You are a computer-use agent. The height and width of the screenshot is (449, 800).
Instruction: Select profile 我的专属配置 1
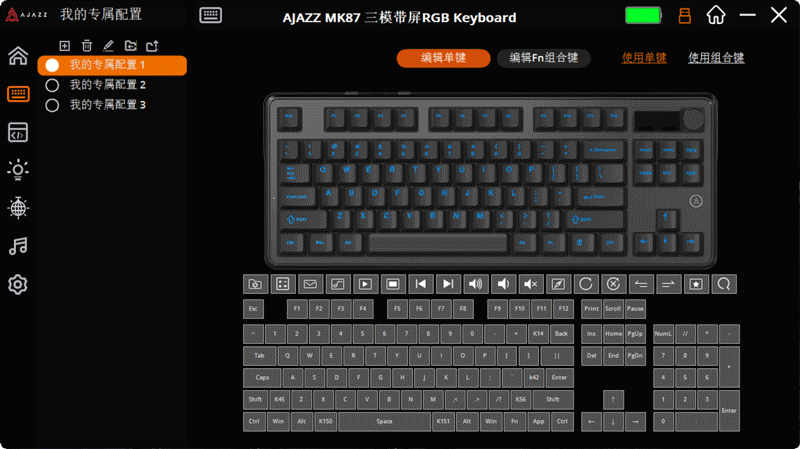click(x=112, y=65)
